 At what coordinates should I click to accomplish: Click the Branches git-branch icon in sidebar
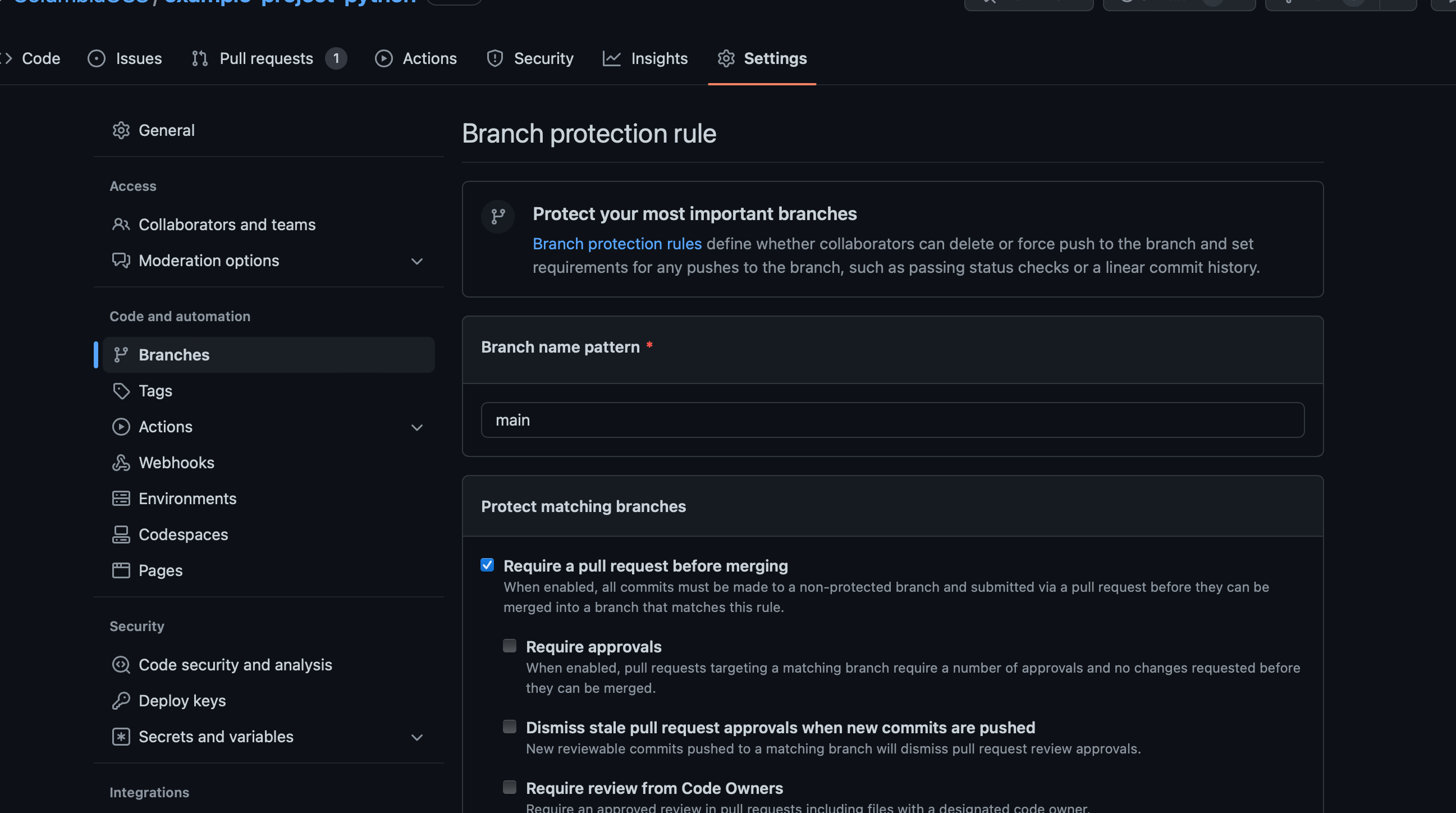point(121,354)
